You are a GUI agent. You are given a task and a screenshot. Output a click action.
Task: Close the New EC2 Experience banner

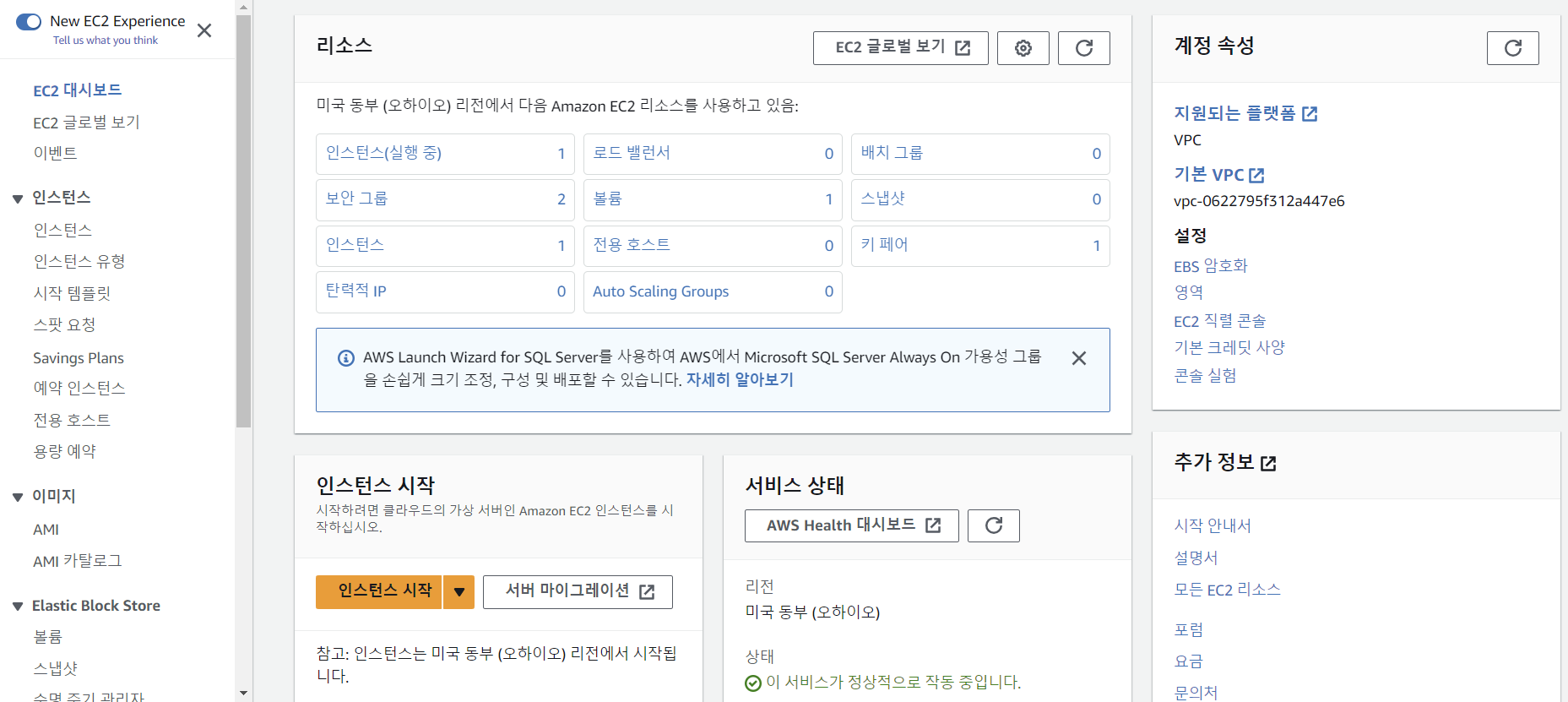[x=204, y=30]
